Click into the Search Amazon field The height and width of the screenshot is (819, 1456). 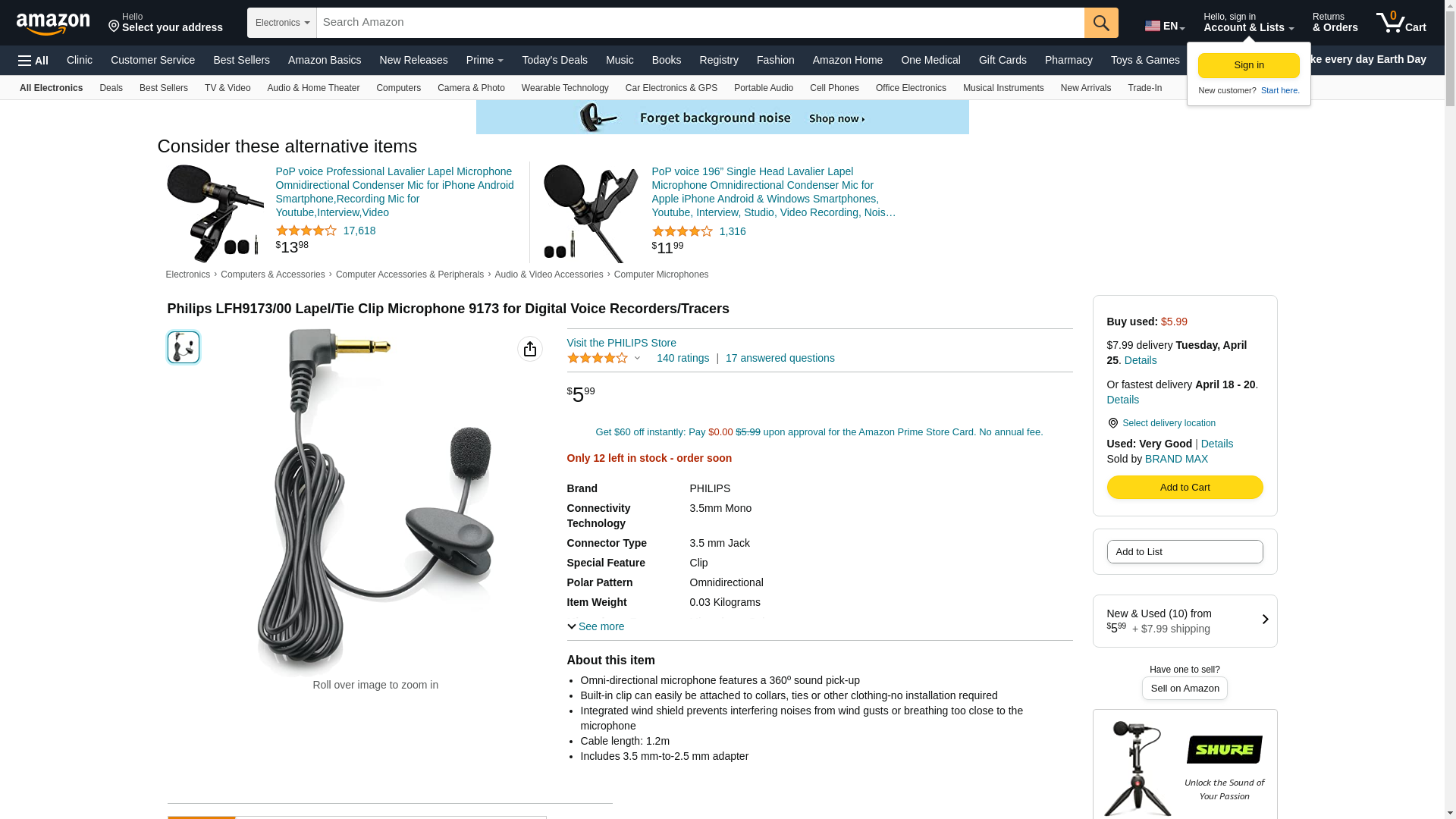(700, 23)
